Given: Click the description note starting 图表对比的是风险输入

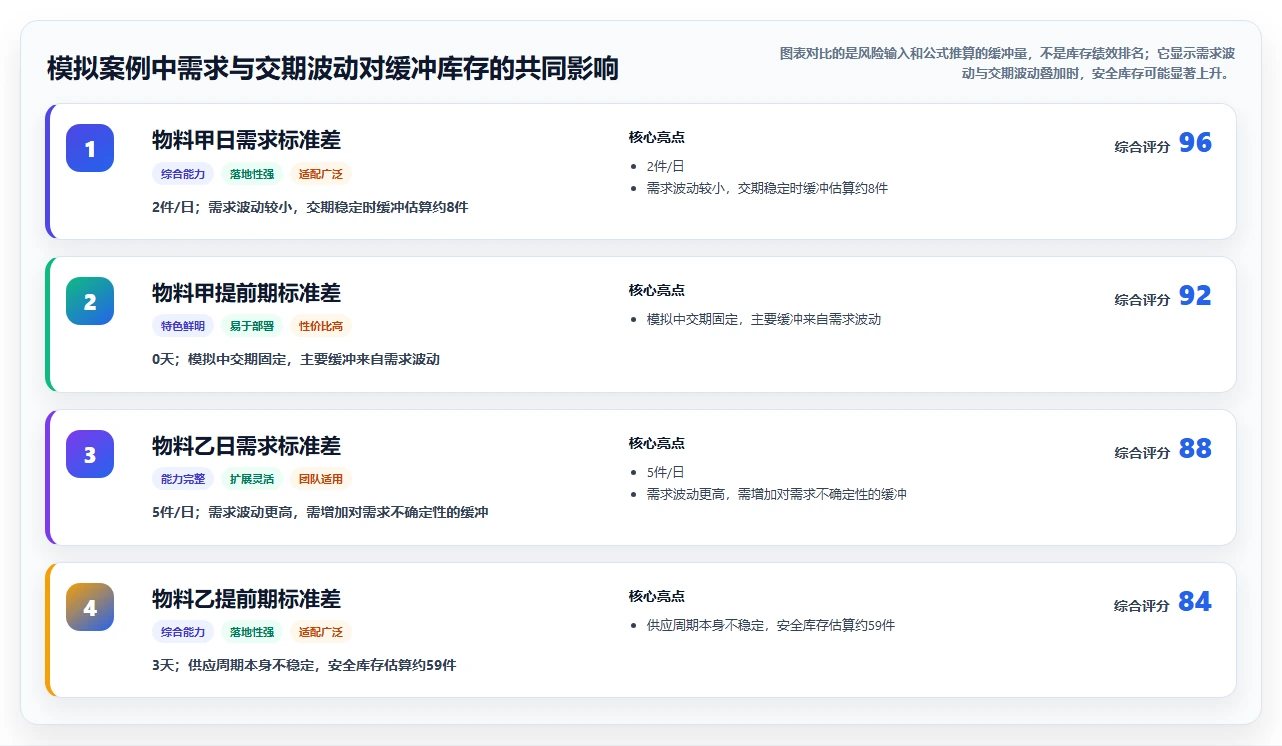Looking at the screenshot, I should pyautogui.click(x=1008, y=63).
